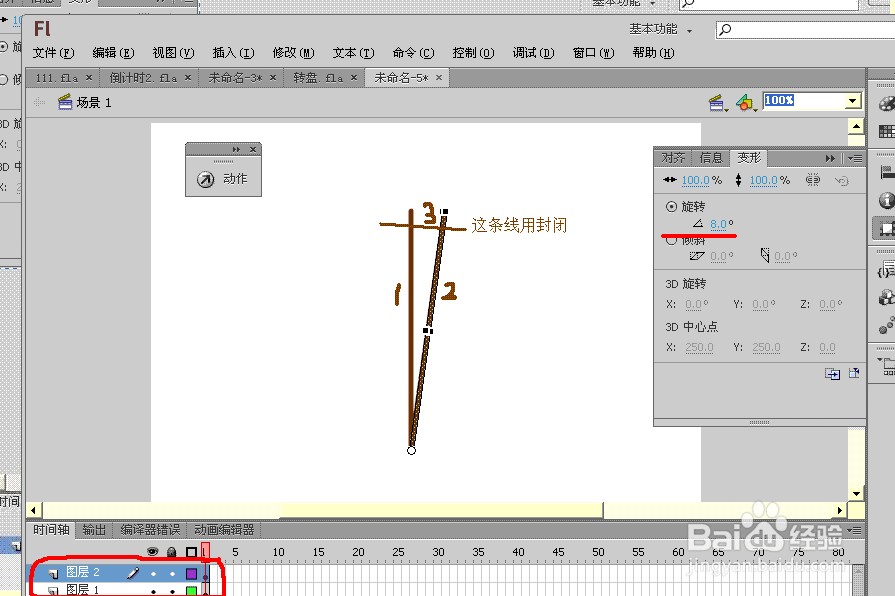This screenshot has height=596, width=895.
Task: Open the Transform panel options menu
Action: [x=853, y=157]
